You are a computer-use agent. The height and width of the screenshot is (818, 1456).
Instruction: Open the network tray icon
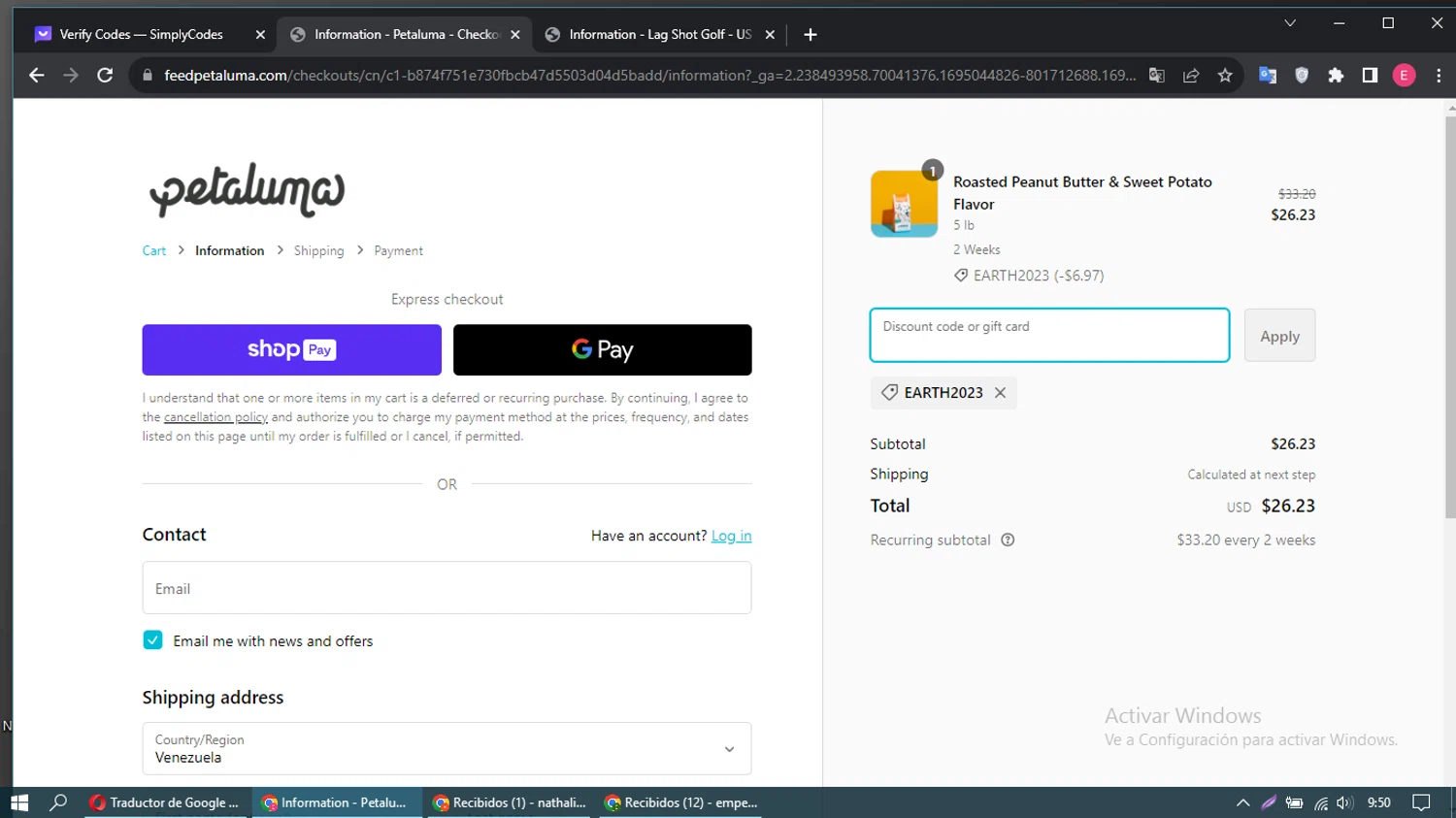tap(1320, 802)
